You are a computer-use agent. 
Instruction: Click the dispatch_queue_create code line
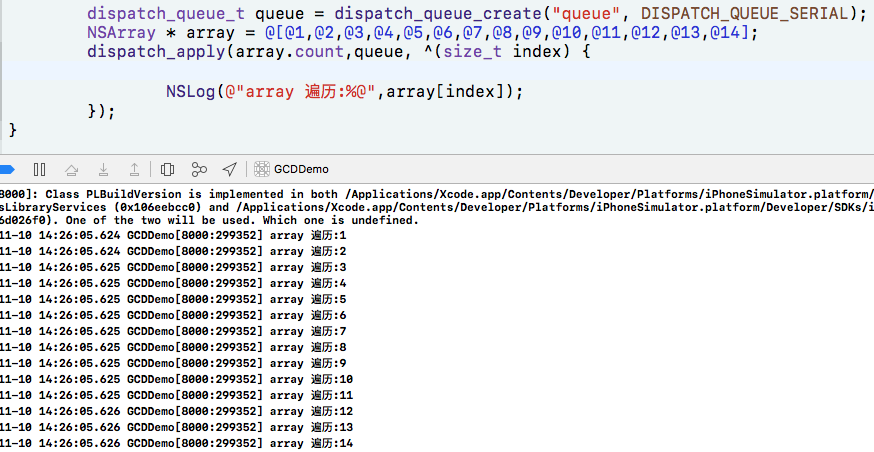coord(477,13)
